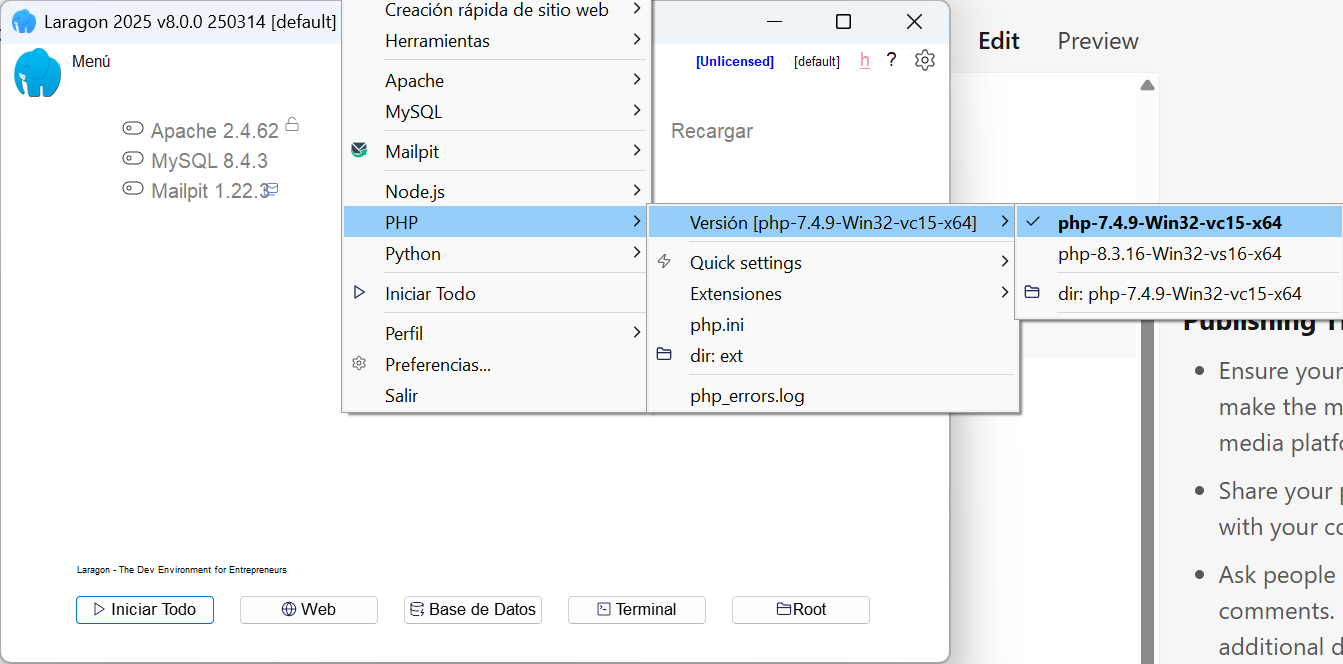Open help with the question mark icon

click(x=891, y=60)
